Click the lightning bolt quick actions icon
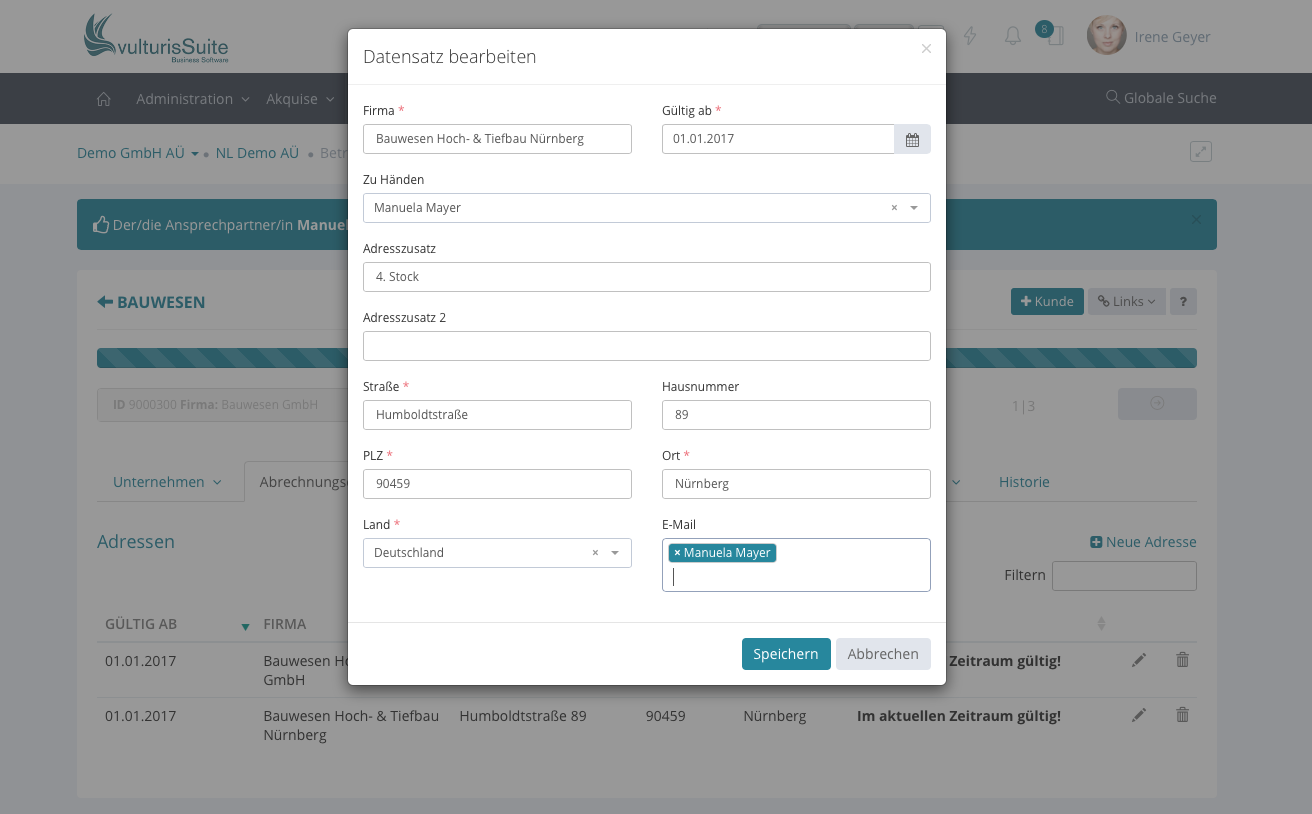This screenshot has width=1312, height=814. [x=969, y=37]
